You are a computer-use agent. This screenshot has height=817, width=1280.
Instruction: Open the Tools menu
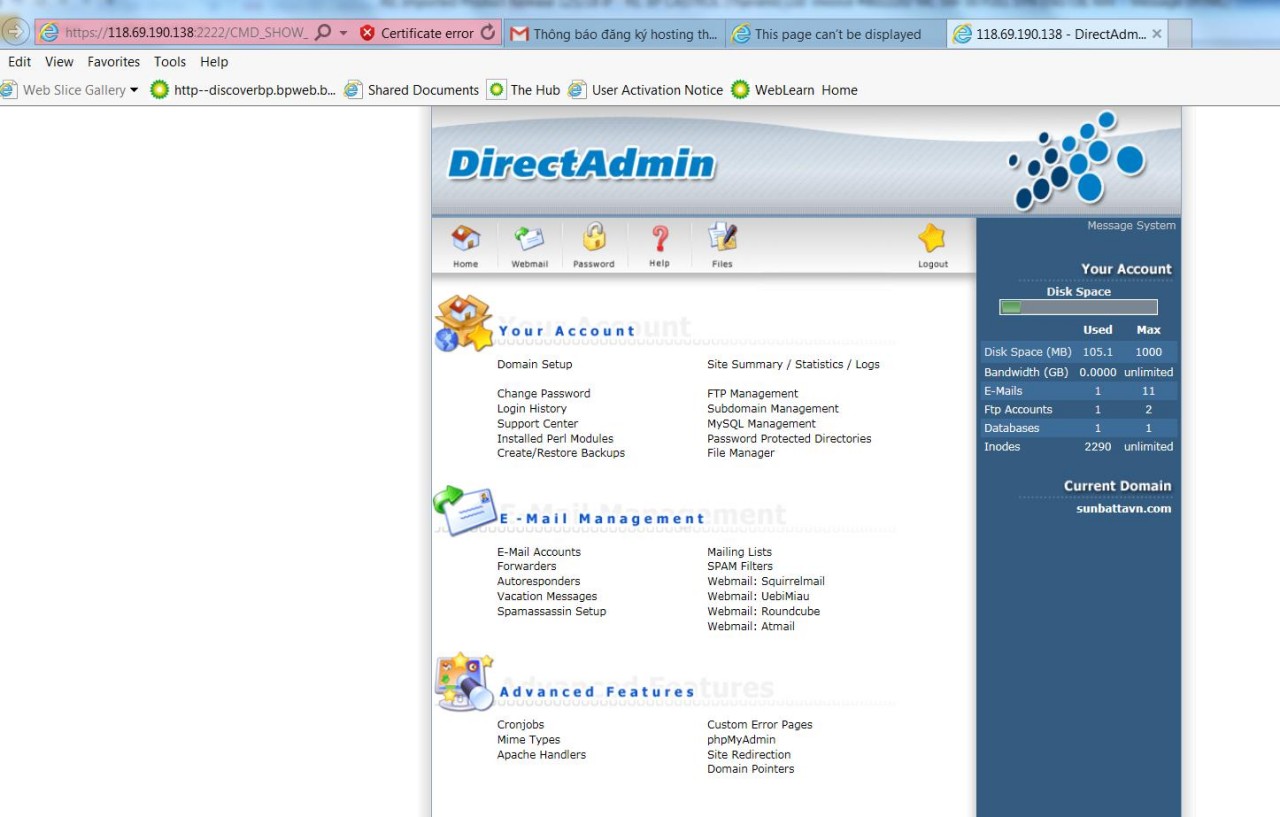[170, 62]
